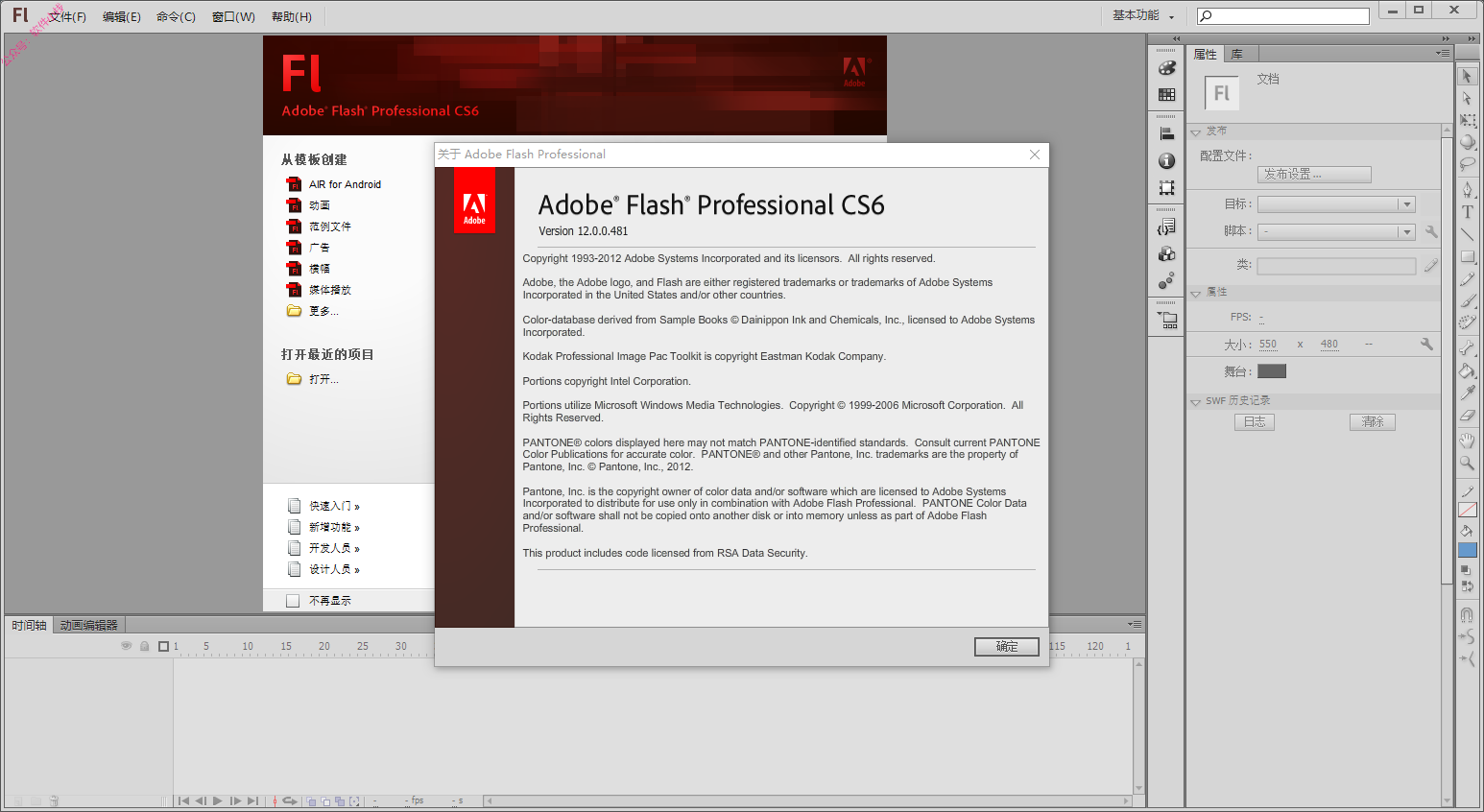Open the 窗口(W) menu
Viewport: 1484px width, 812px height.
pos(233,16)
